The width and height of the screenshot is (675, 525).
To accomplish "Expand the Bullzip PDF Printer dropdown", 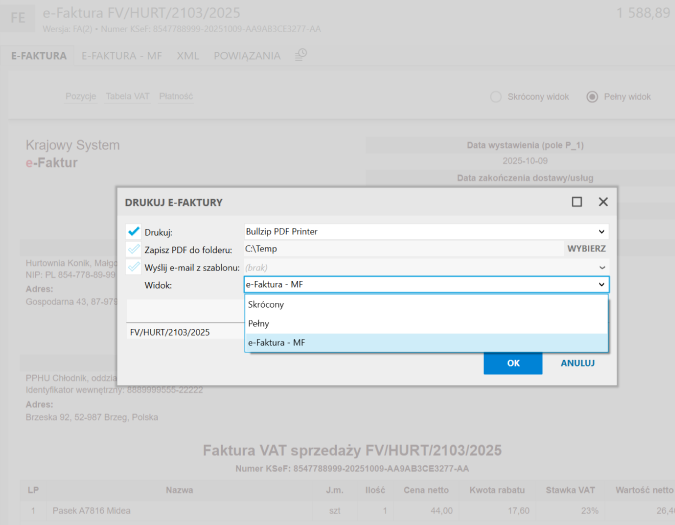I will pyautogui.click(x=602, y=231).
